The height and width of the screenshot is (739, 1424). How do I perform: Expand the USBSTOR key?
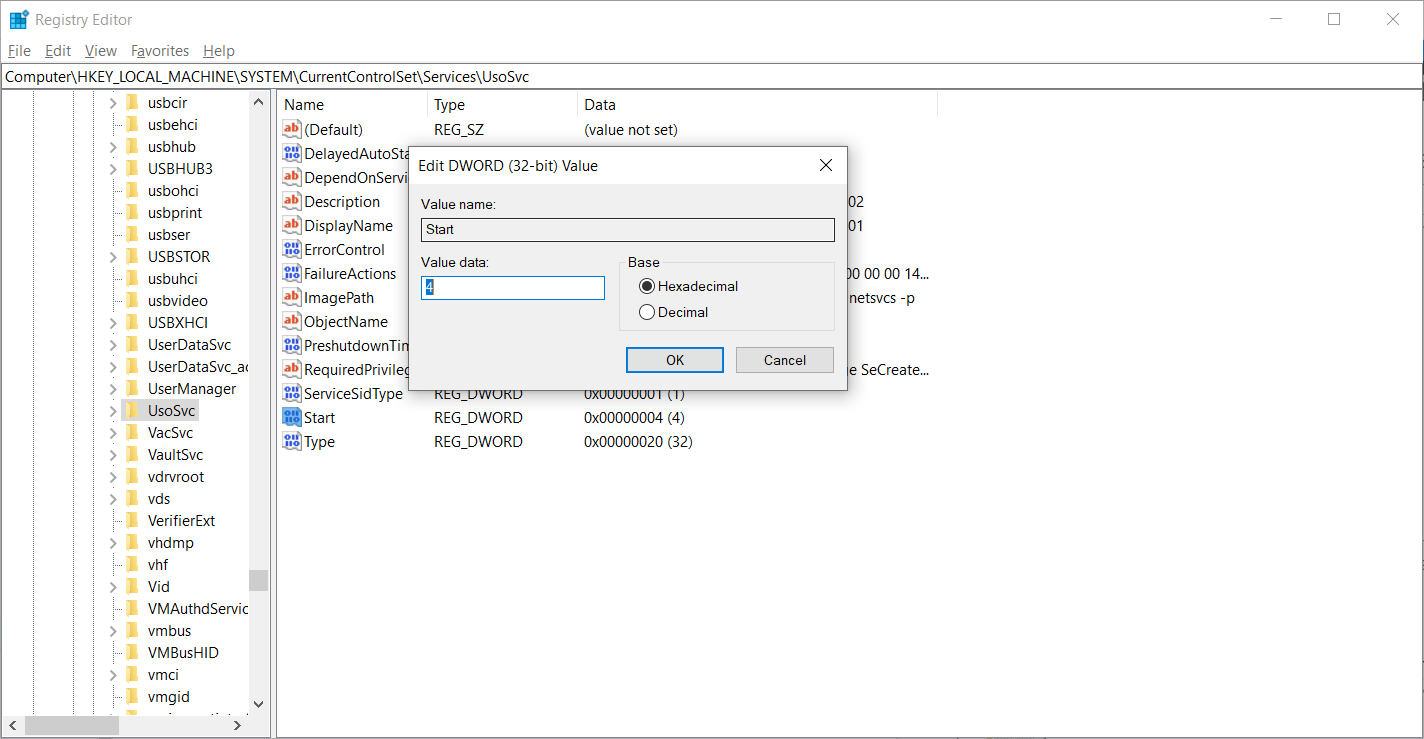tap(113, 256)
